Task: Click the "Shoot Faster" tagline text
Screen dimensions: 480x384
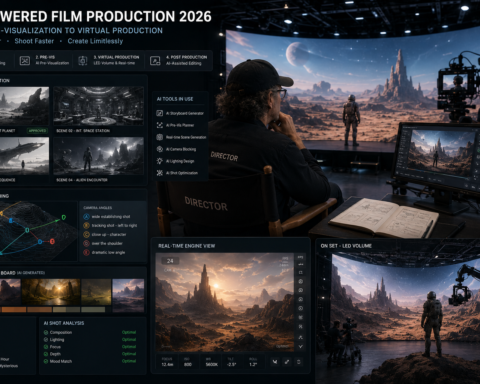Action: coord(34,41)
